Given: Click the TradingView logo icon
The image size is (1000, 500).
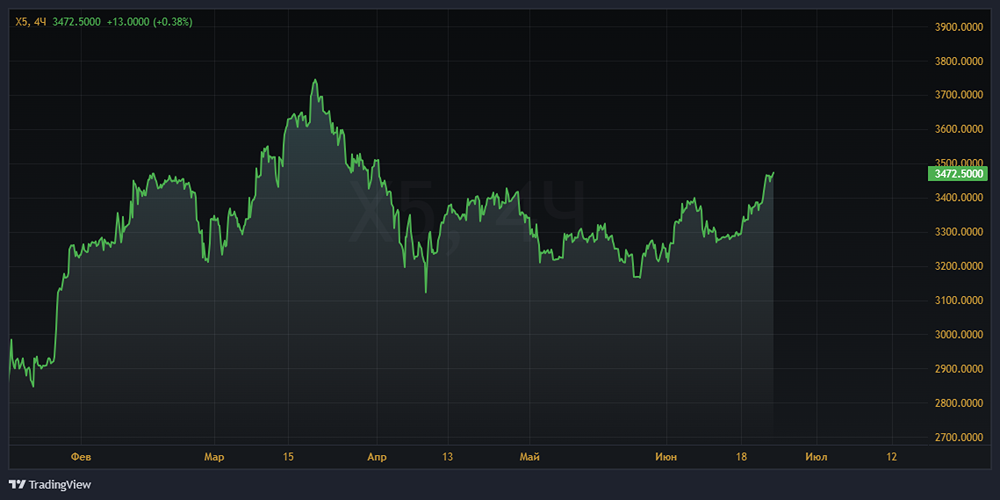Looking at the screenshot, I should [17, 484].
